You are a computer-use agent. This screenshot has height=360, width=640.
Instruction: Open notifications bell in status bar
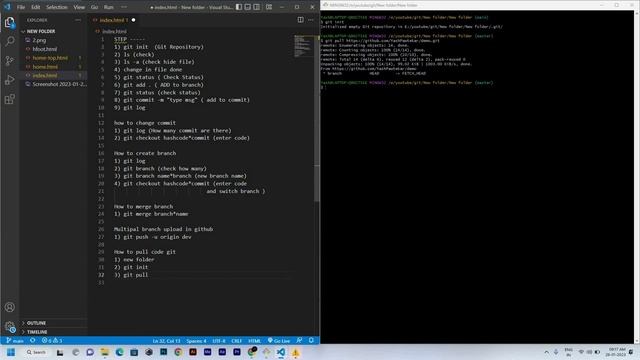[x=311, y=340]
